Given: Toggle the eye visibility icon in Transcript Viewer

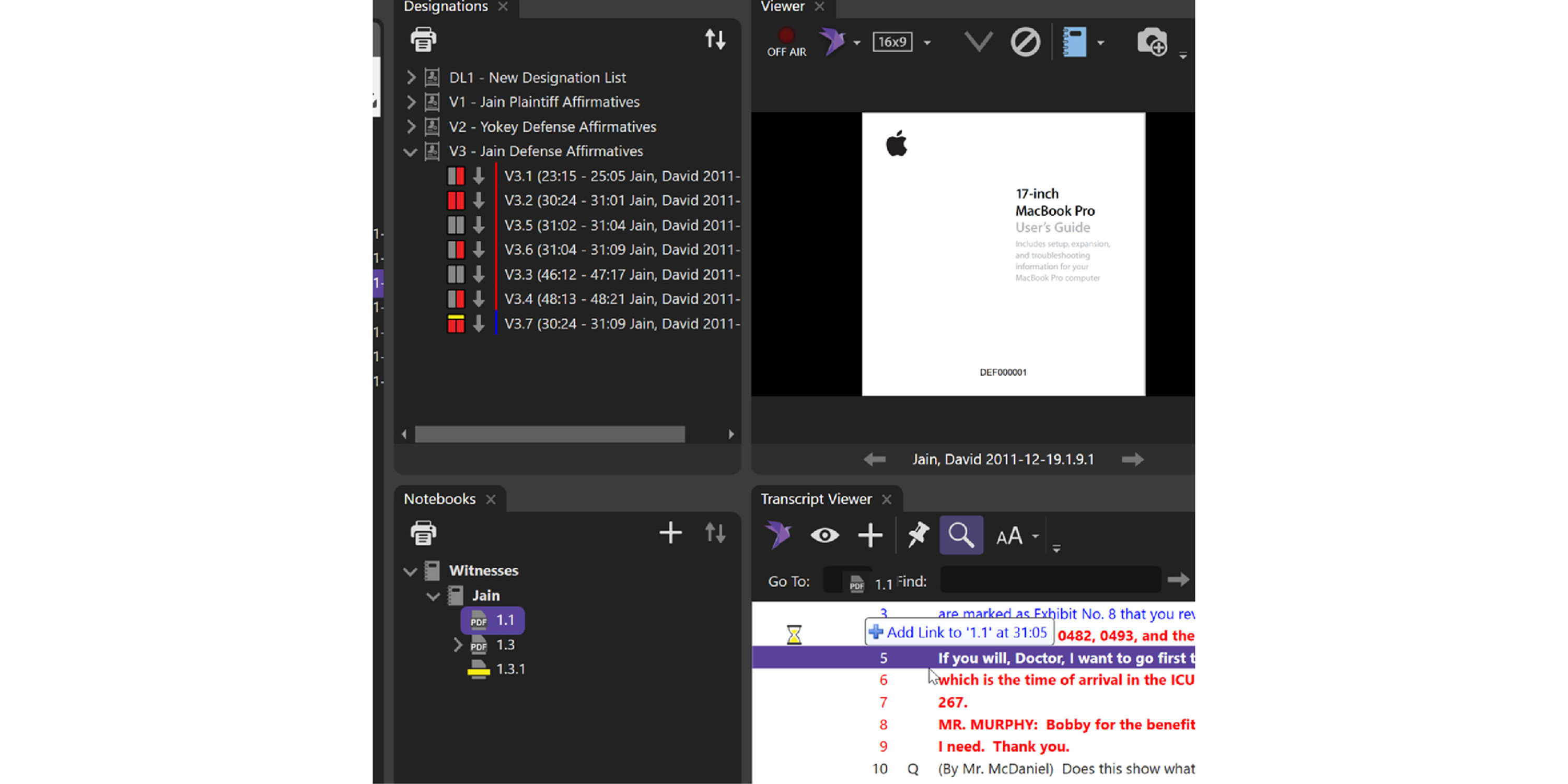Looking at the screenshot, I should point(825,535).
